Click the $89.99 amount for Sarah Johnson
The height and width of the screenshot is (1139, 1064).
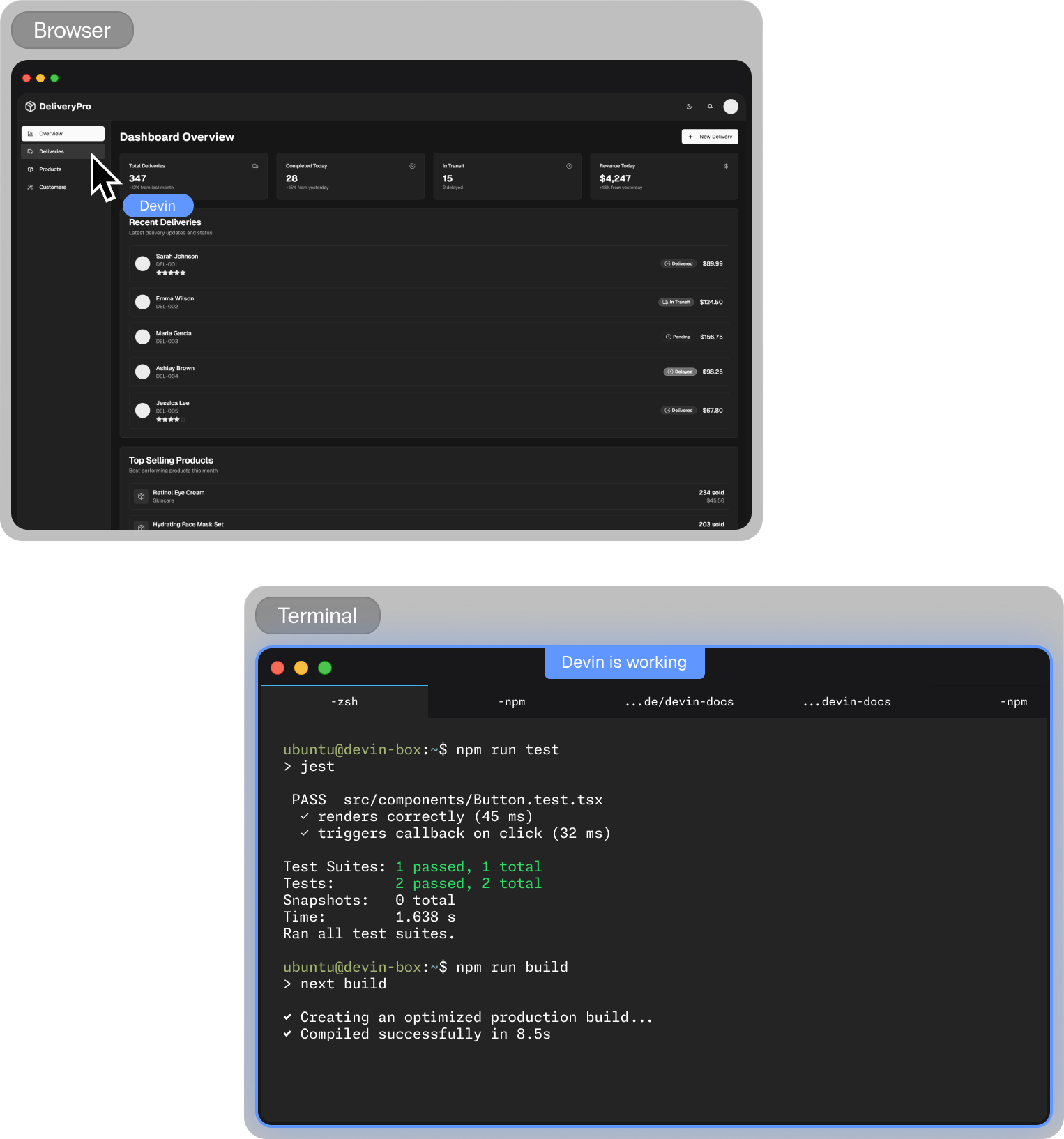(x=713, y=263)
